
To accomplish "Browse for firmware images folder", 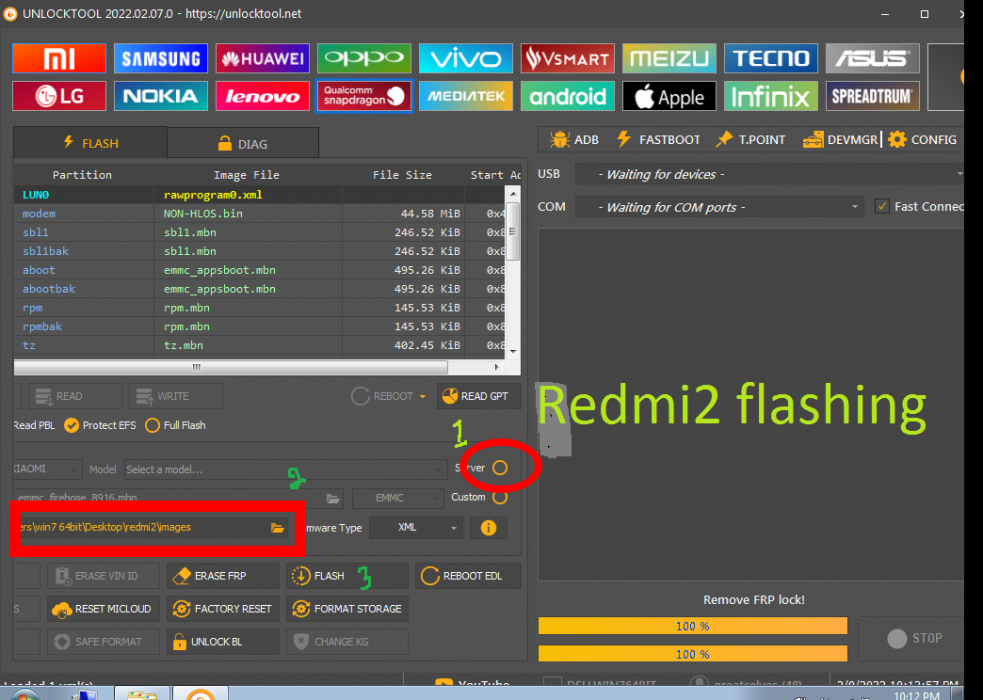I will 278,528.
